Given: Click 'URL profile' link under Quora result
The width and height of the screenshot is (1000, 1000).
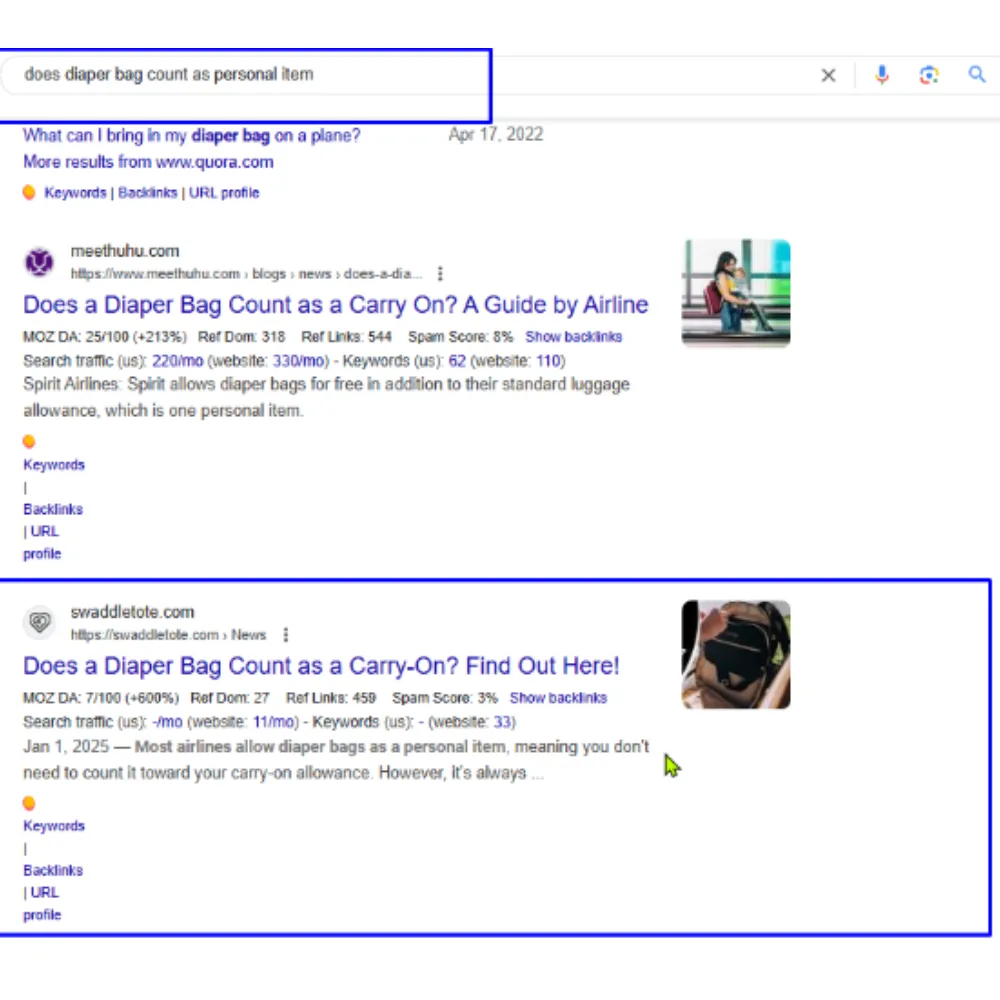Looking at the screenshot, I should 224,193.
